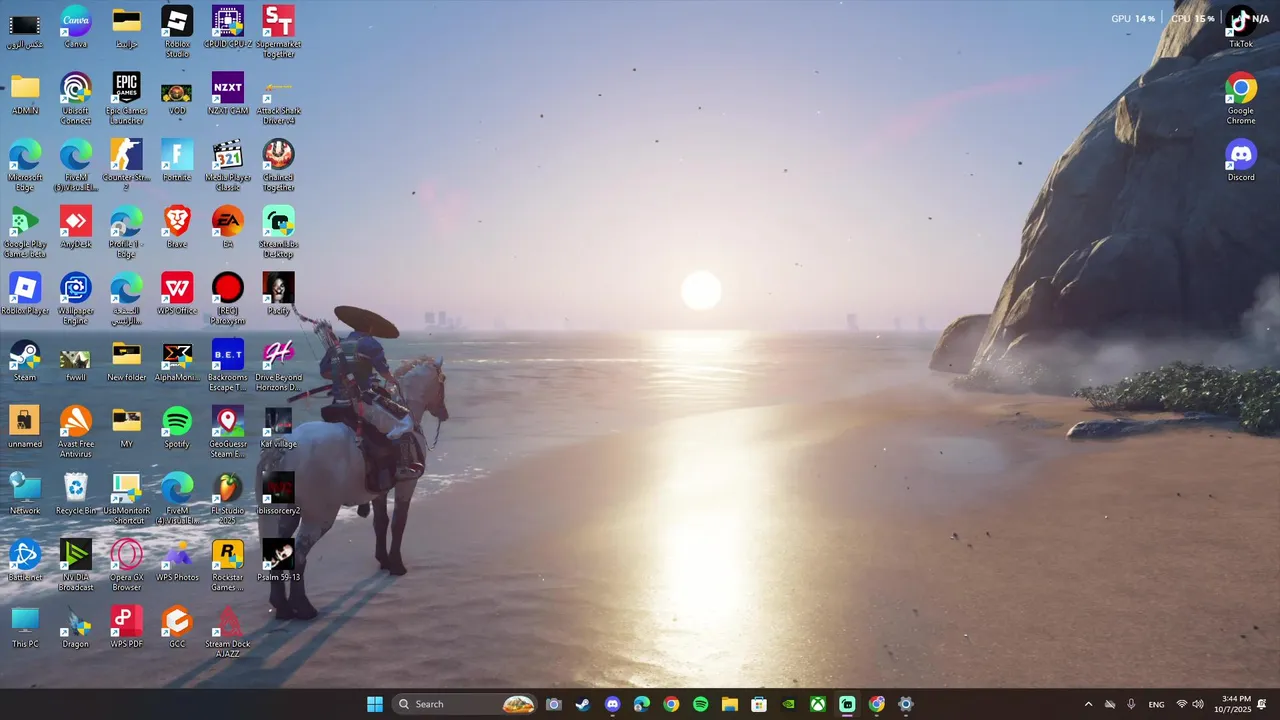Screen dimensions: 1280x720
Task: Select the NVIDIA Broadcast shortcut
Action: pos(76,565)
